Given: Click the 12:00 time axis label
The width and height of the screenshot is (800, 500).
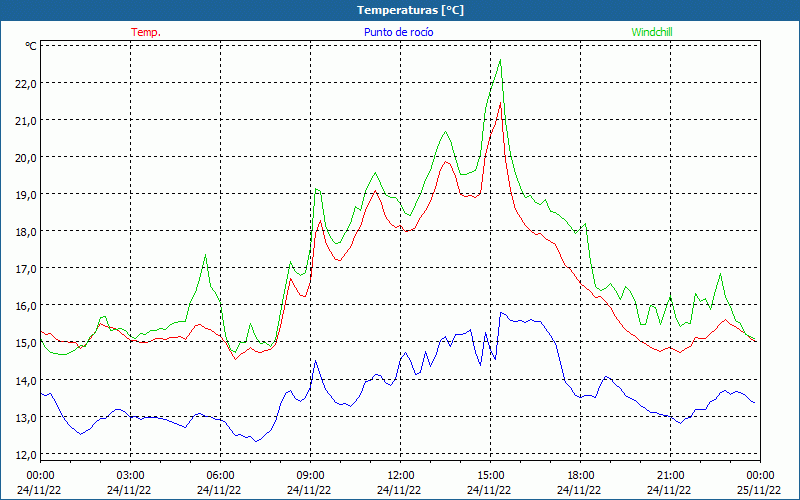Looking at the screenshot, I should 401,476.
